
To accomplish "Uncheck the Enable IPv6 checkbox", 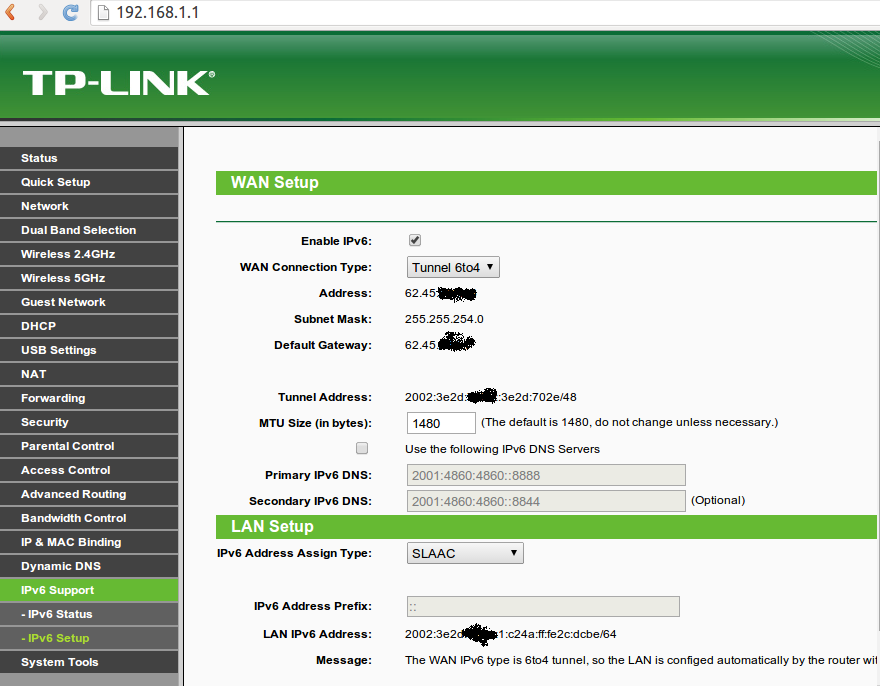I will pos(415,240).
